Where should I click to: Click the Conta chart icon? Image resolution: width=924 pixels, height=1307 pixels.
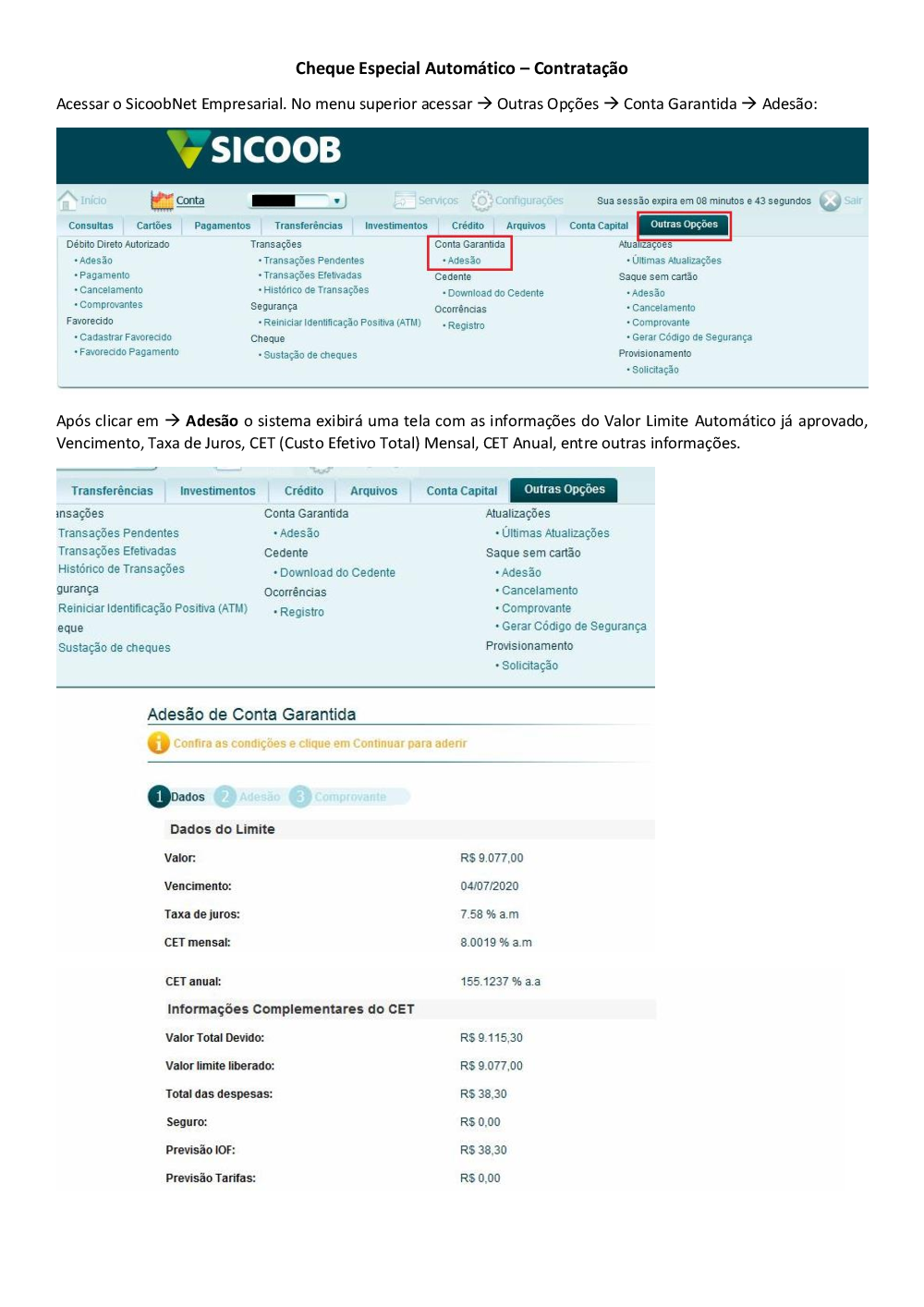point(162,201)
